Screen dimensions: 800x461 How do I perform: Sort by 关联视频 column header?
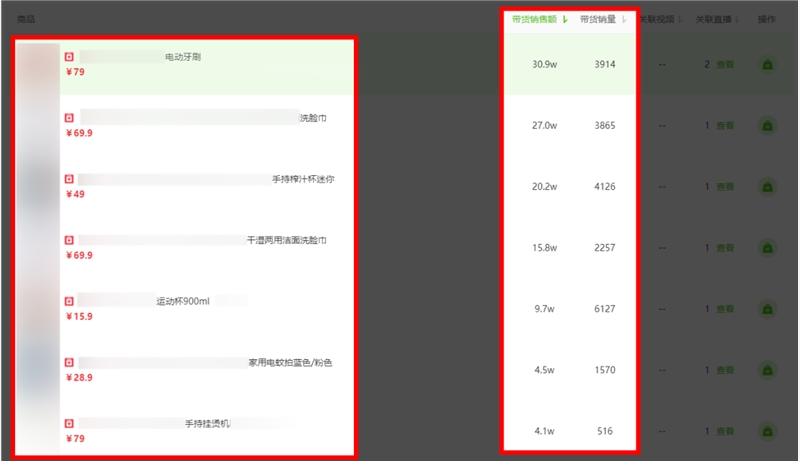coord(661,19)
